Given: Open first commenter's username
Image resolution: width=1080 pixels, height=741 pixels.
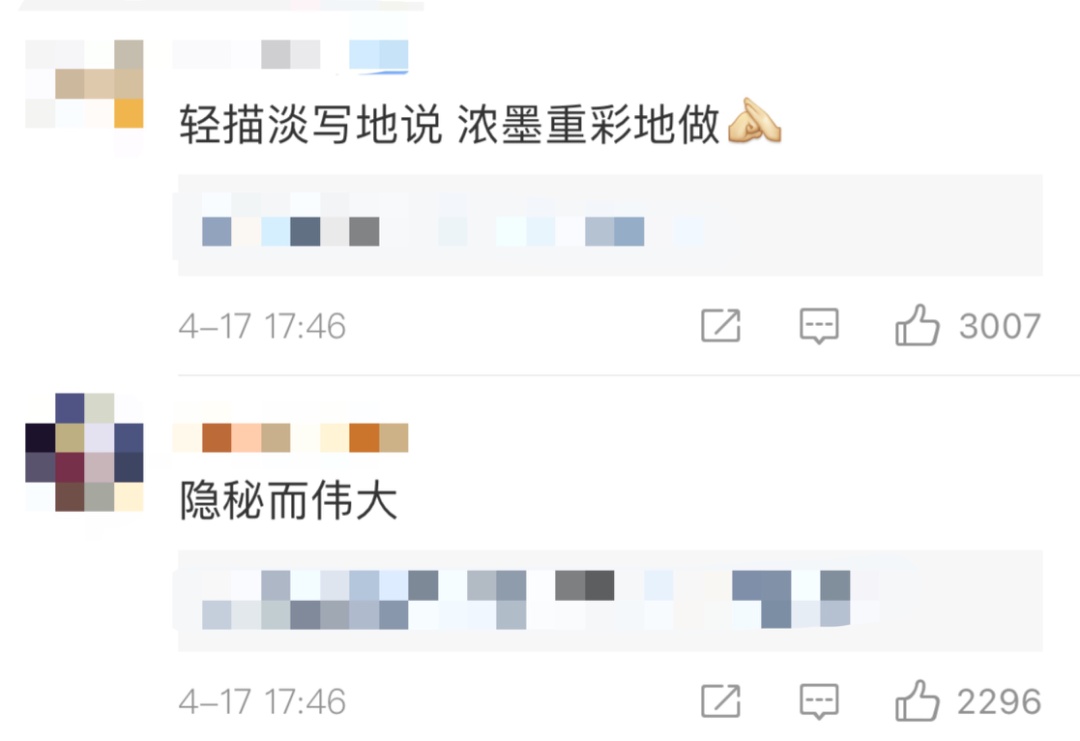Looking at the screenshot, I should [247, 54].
